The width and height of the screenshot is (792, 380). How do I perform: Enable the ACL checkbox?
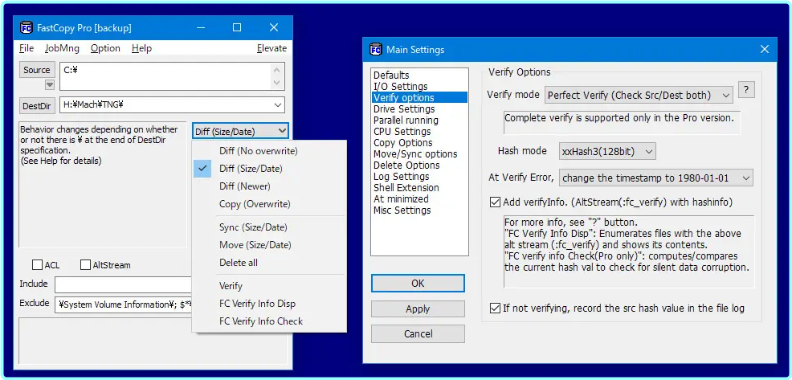point(37,265)
